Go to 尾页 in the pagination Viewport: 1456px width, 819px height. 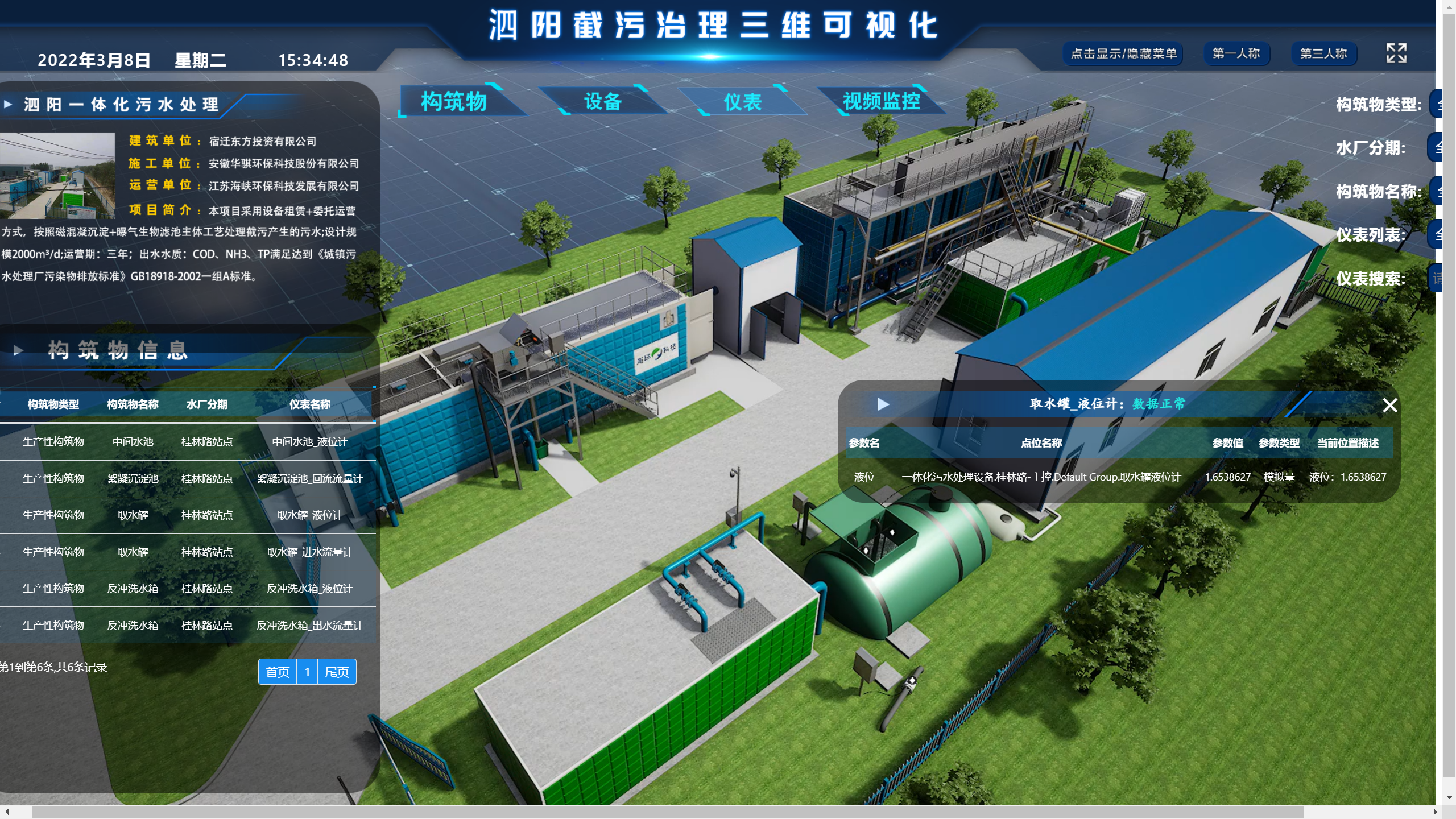click(337, 672)
